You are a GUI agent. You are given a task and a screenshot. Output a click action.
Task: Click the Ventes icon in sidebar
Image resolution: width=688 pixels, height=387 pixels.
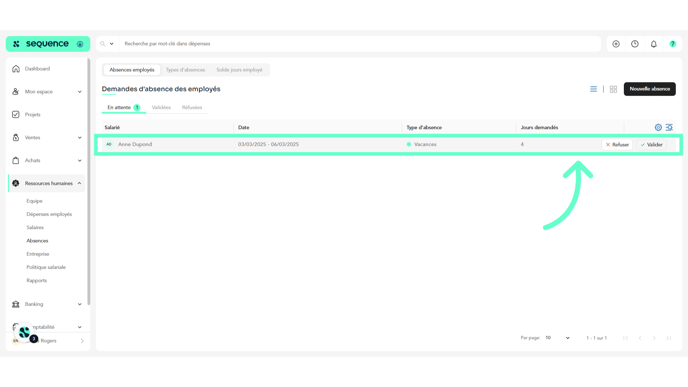[16, 137]
